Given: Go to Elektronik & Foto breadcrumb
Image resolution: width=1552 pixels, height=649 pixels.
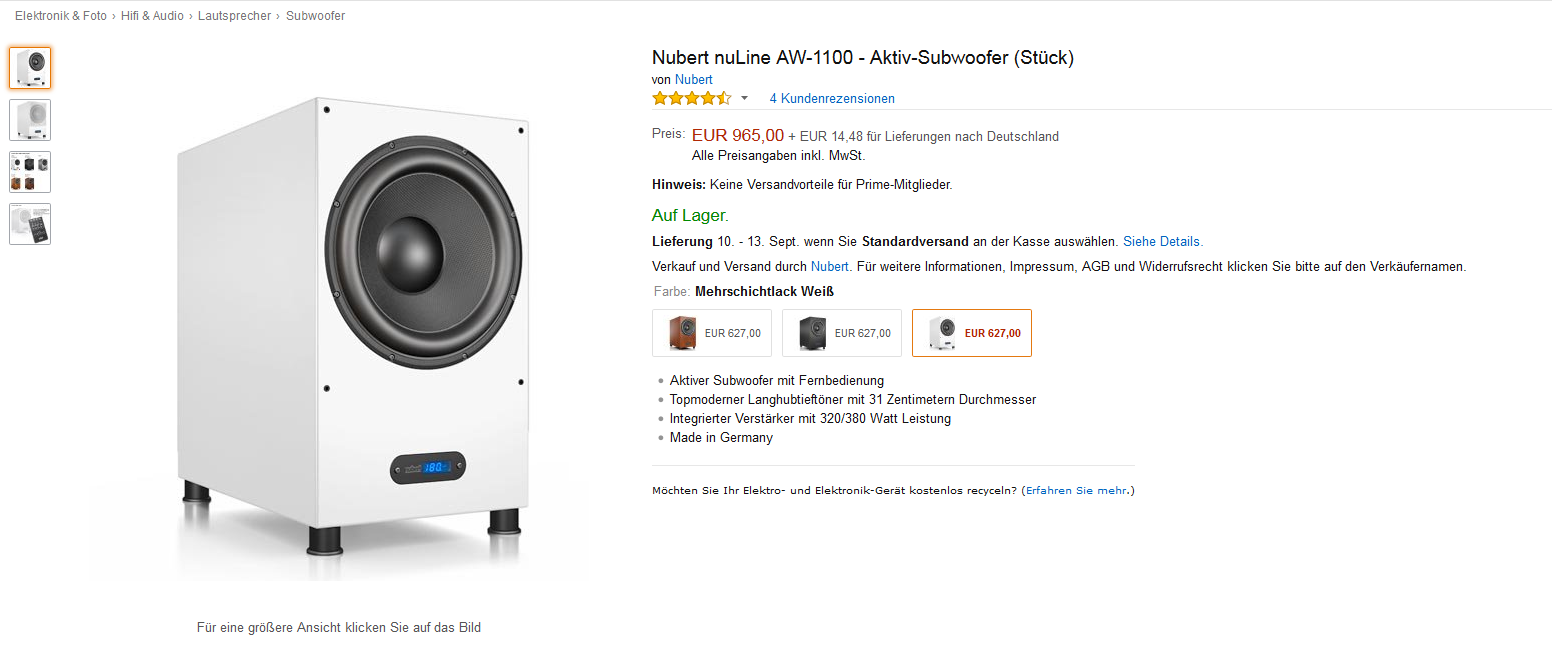Looking at the screenshot, I should point(60,16).
